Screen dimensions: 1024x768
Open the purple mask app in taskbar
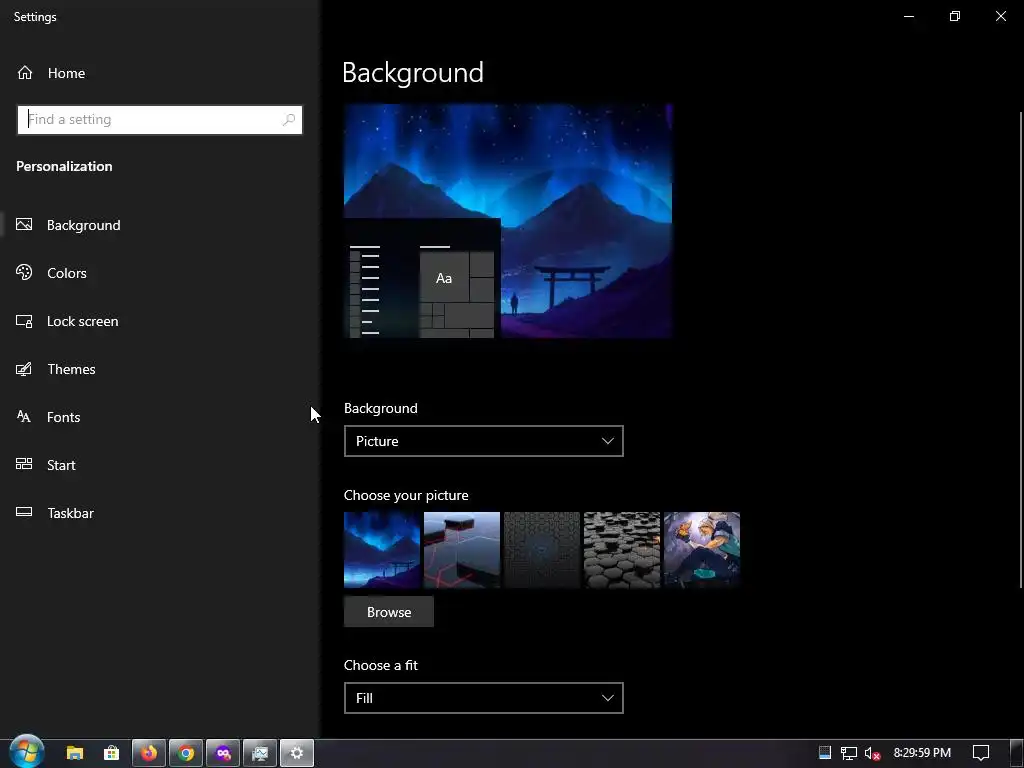(x=223, y=754)
